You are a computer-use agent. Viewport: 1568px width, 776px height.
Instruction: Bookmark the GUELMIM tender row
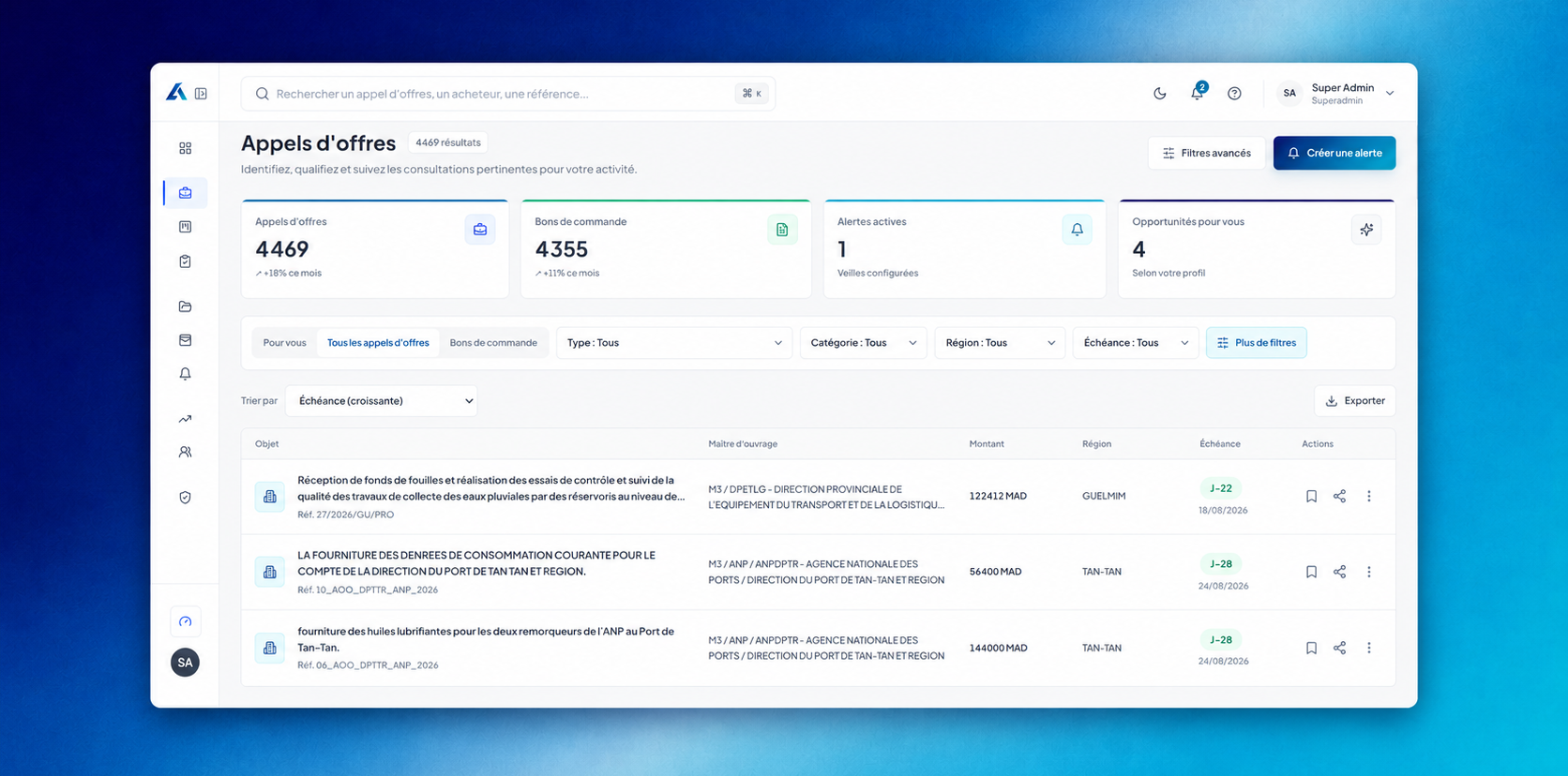point(1311,497)
